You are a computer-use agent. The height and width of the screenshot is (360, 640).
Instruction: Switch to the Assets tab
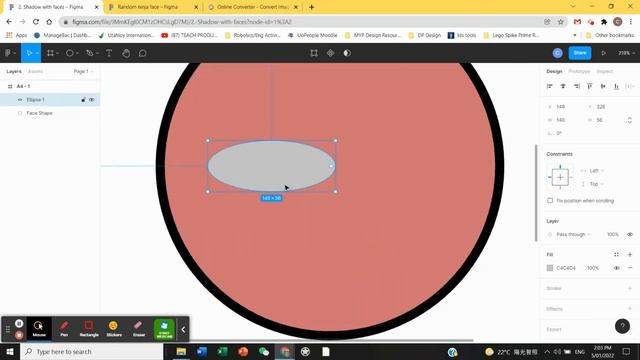[35, 71]
